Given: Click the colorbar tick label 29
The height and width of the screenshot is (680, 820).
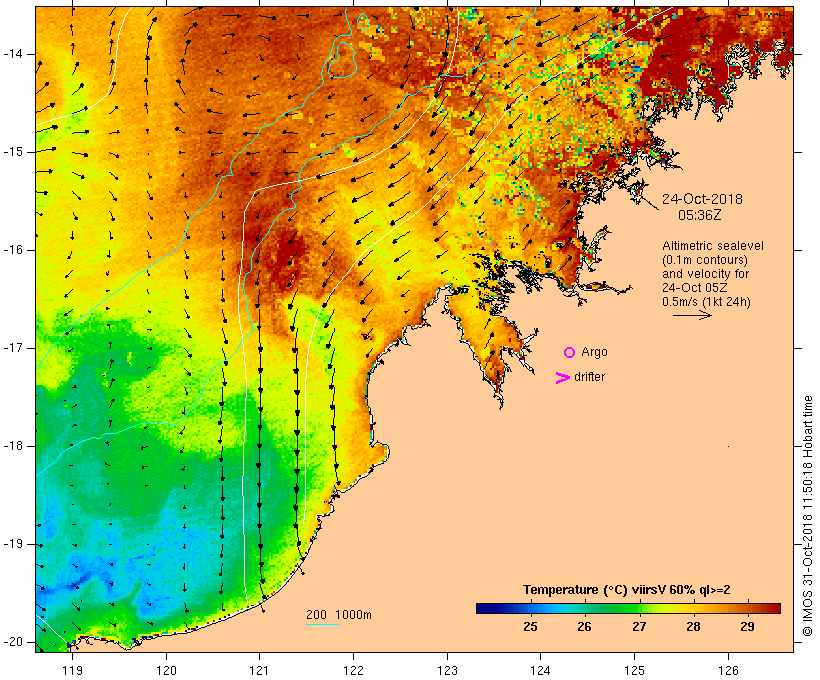Looking at the screenshot, I should (x=748, y=627).
